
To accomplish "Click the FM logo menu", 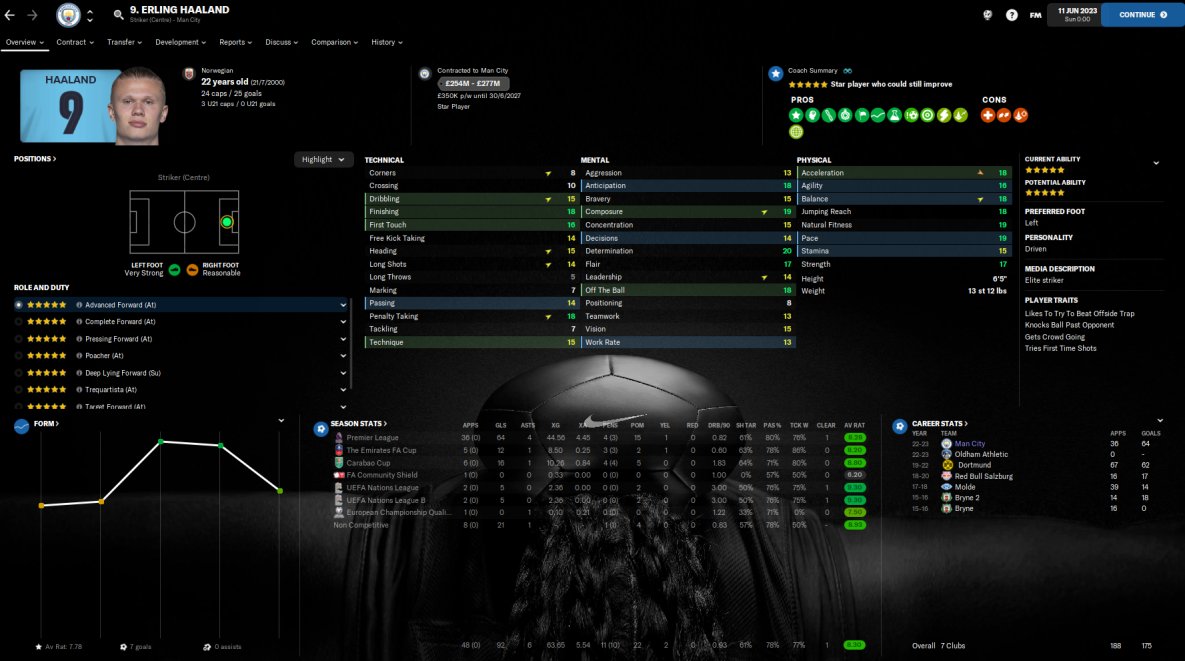I will [x=1035, y=15].
